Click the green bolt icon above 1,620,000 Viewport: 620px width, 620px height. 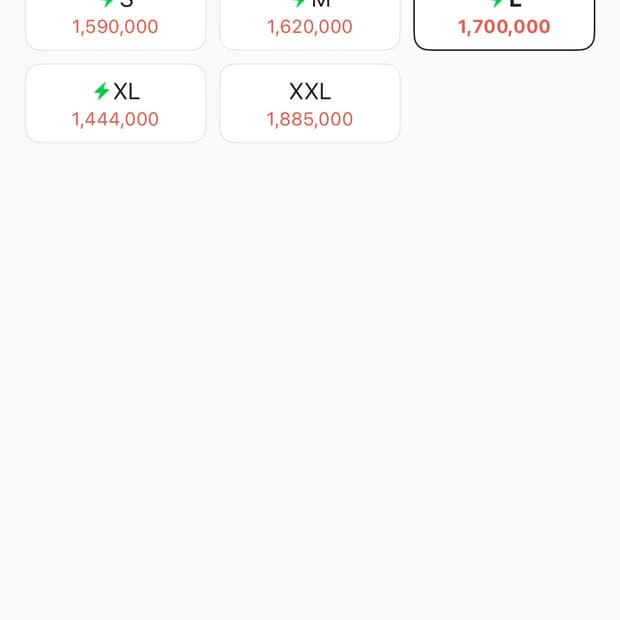point(299,3)
